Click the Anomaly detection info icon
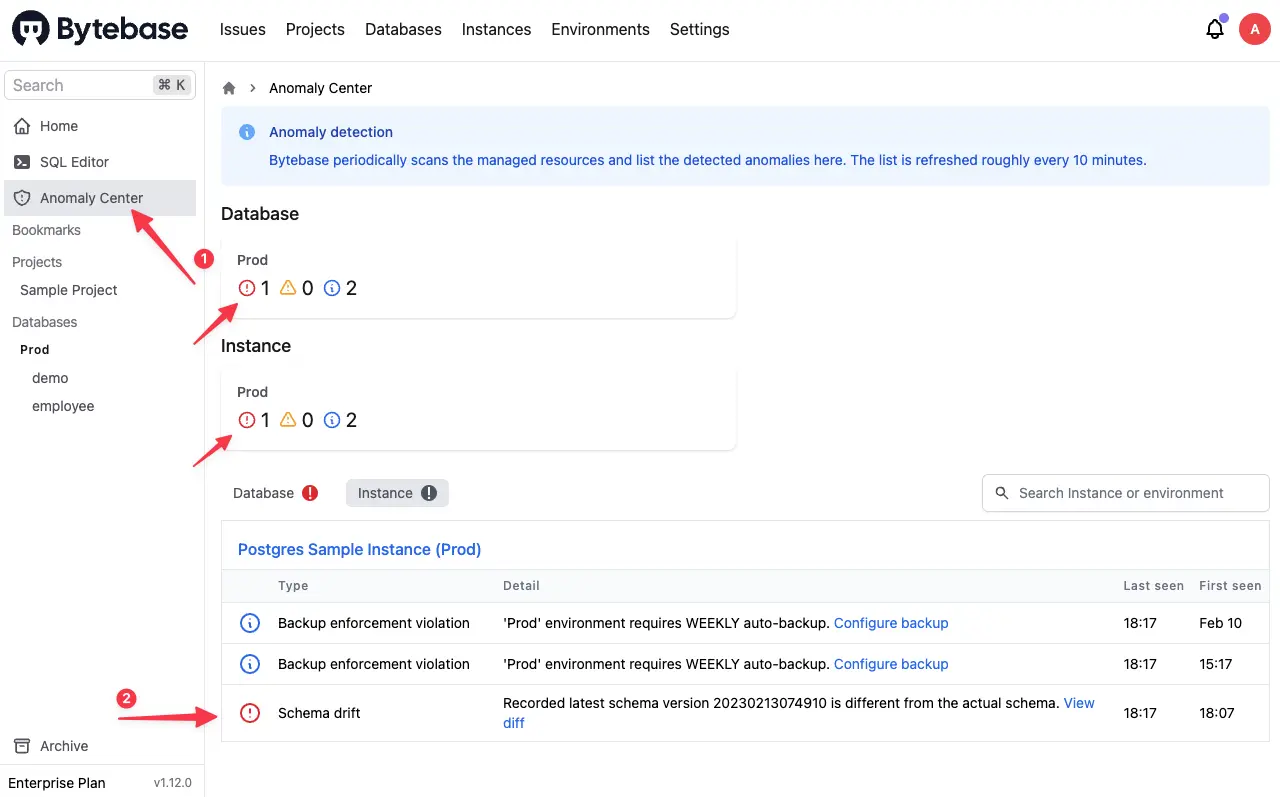This screenshot has height=797, width=1280. [x=247, y=132]
